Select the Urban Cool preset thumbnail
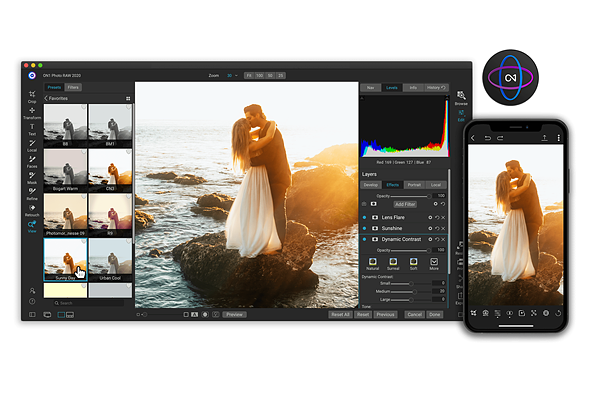 click(x=110, y=260)
